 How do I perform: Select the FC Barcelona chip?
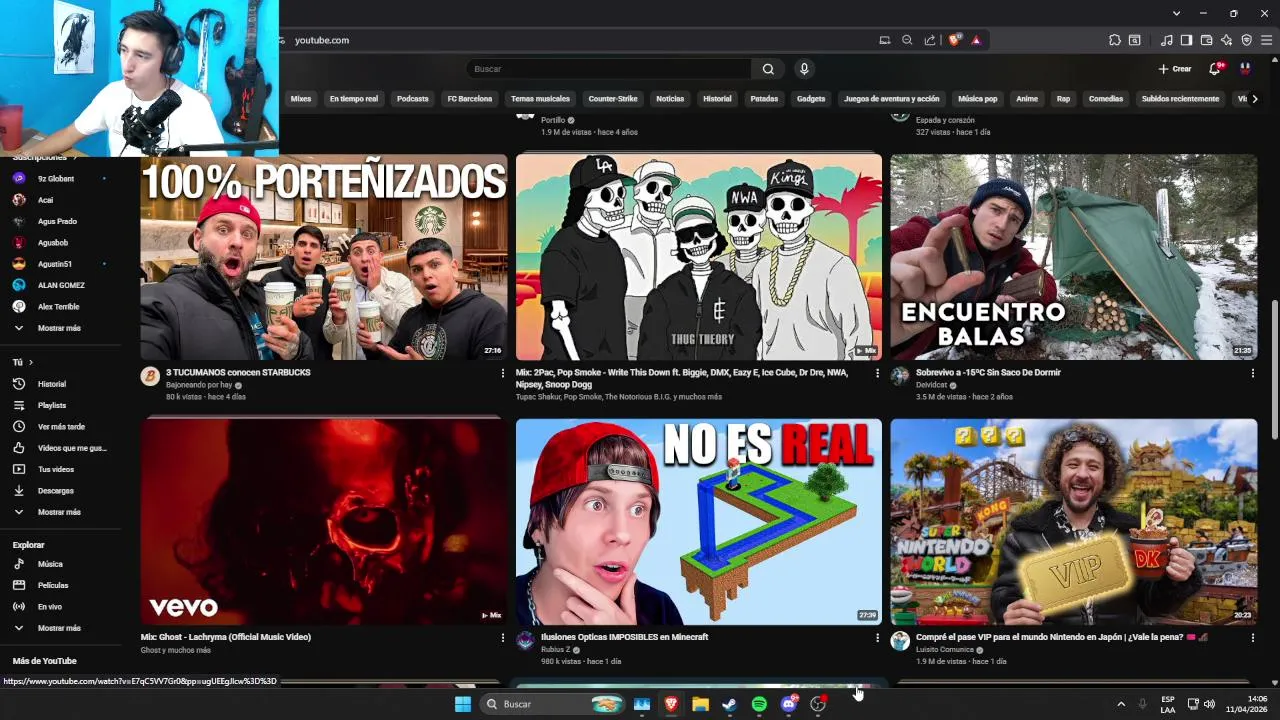[470, 99]
